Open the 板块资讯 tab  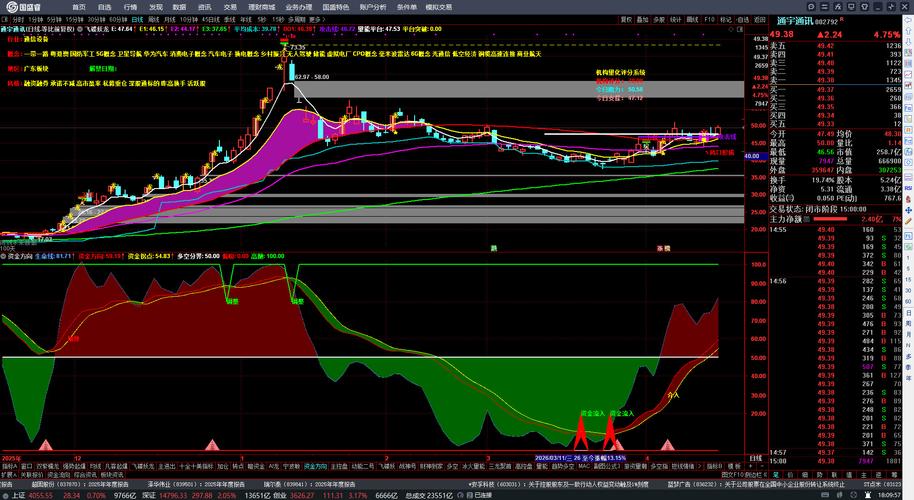coord(112,475)
